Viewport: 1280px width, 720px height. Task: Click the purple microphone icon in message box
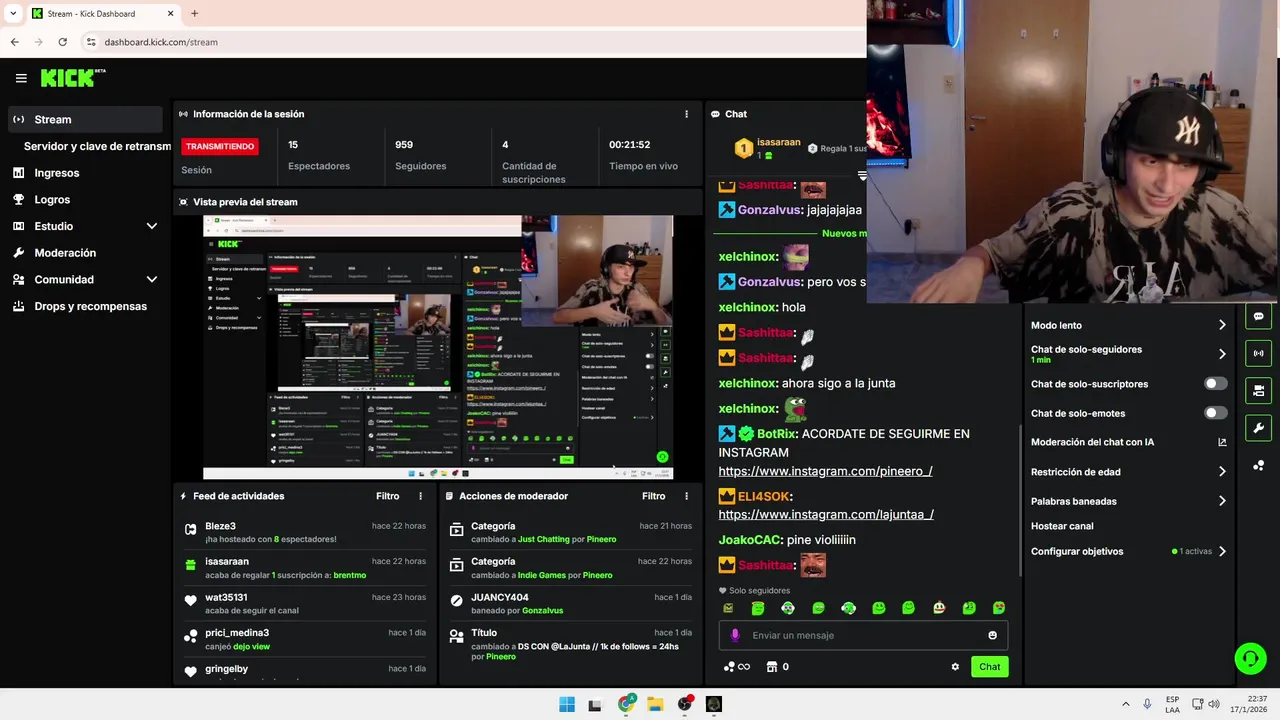pos(735,635)
